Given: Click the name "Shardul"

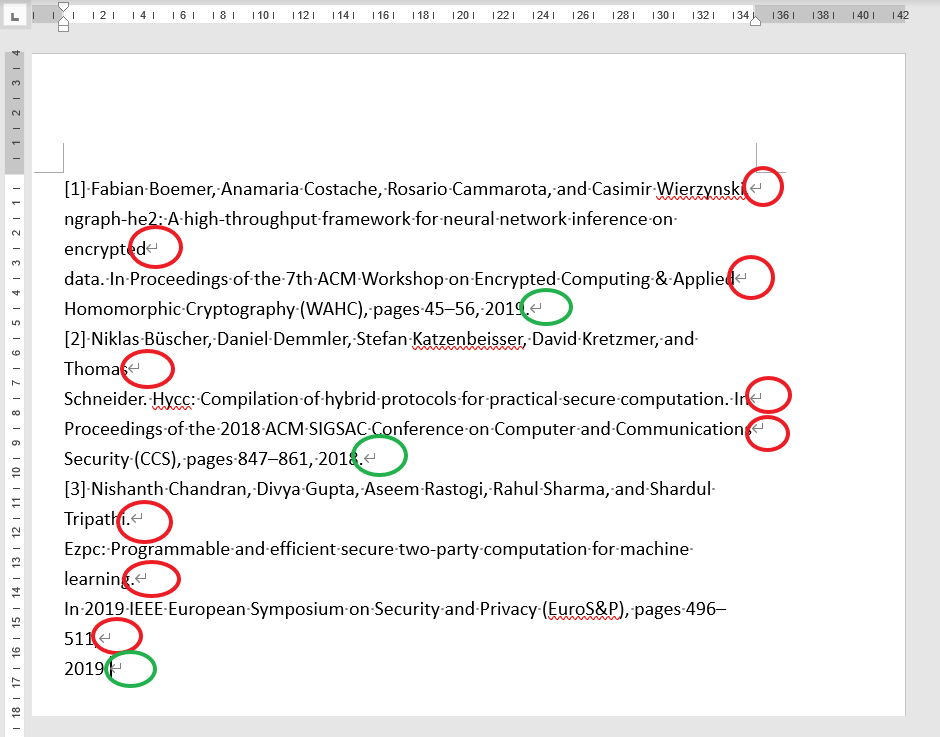Looking at the screenshot, I should click(x=680, y=489).
